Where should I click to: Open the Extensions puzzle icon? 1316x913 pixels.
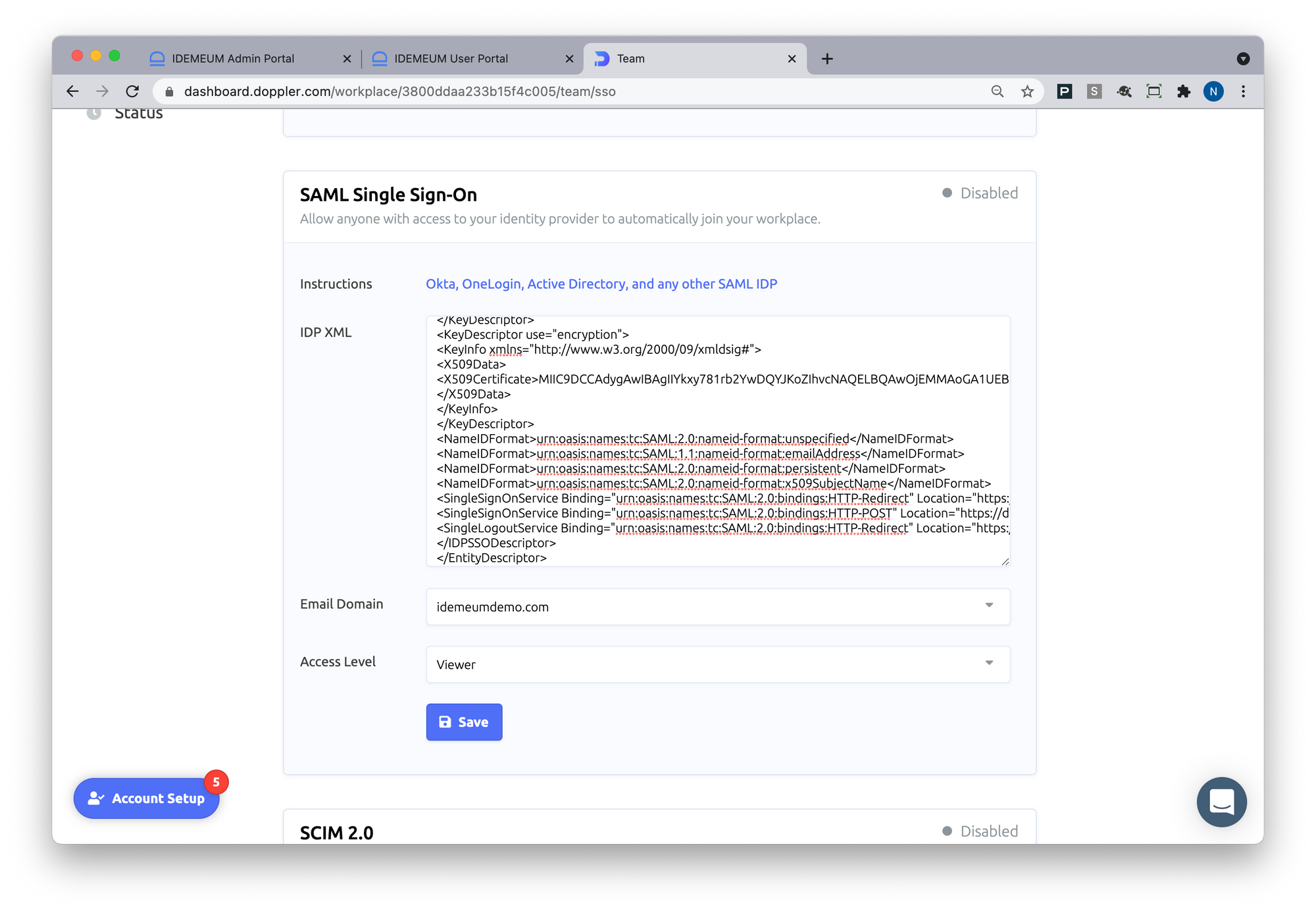pyautogui.click(x=1184, y=91)
